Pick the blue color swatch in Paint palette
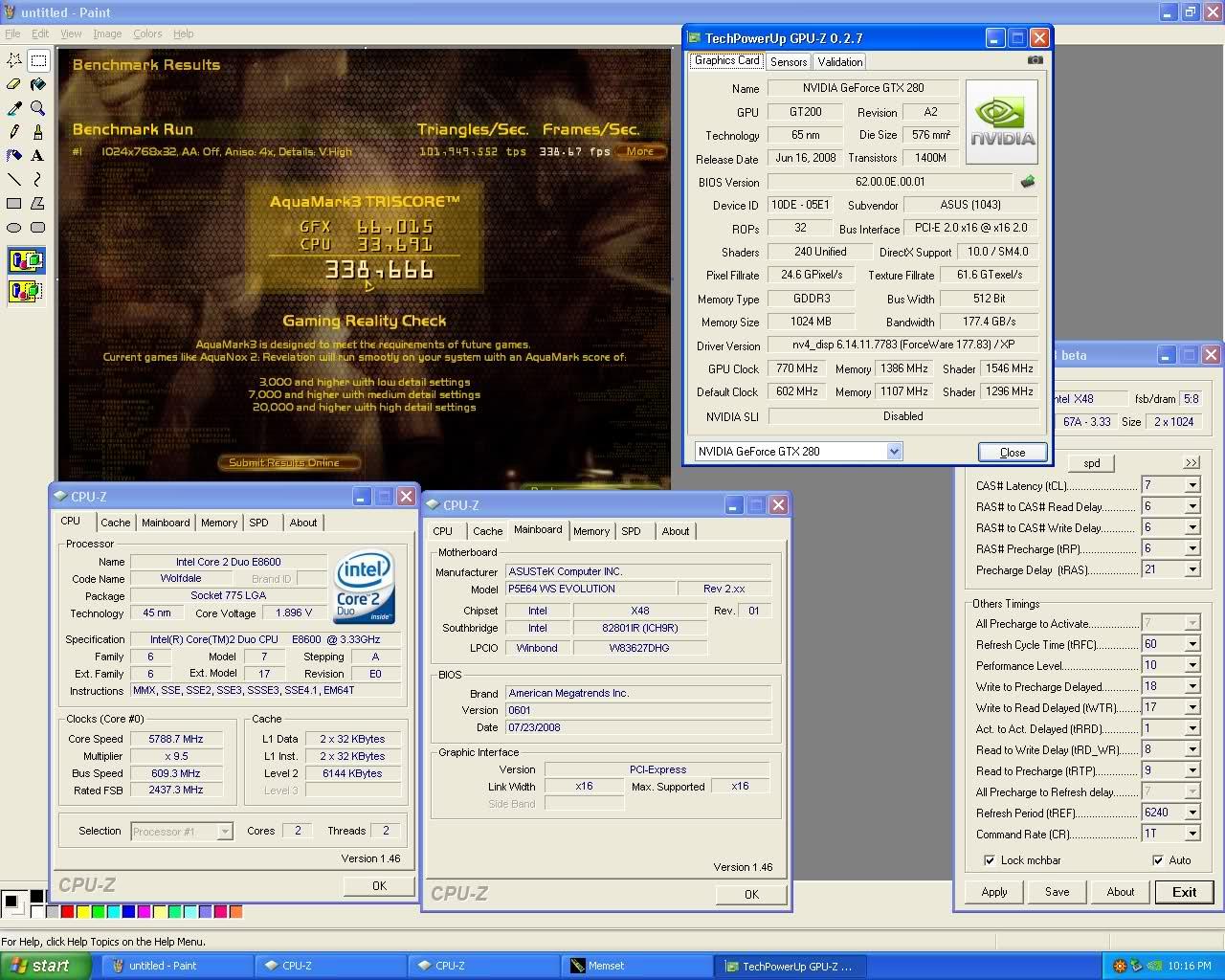 pos(128,912)
